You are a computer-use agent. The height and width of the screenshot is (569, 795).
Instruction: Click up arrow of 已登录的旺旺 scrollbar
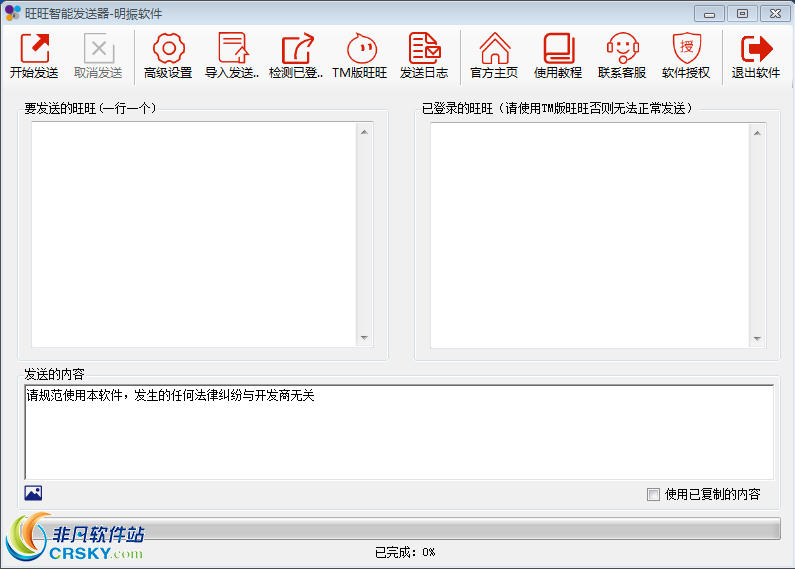pyautogui.click(x=757, y=133)
